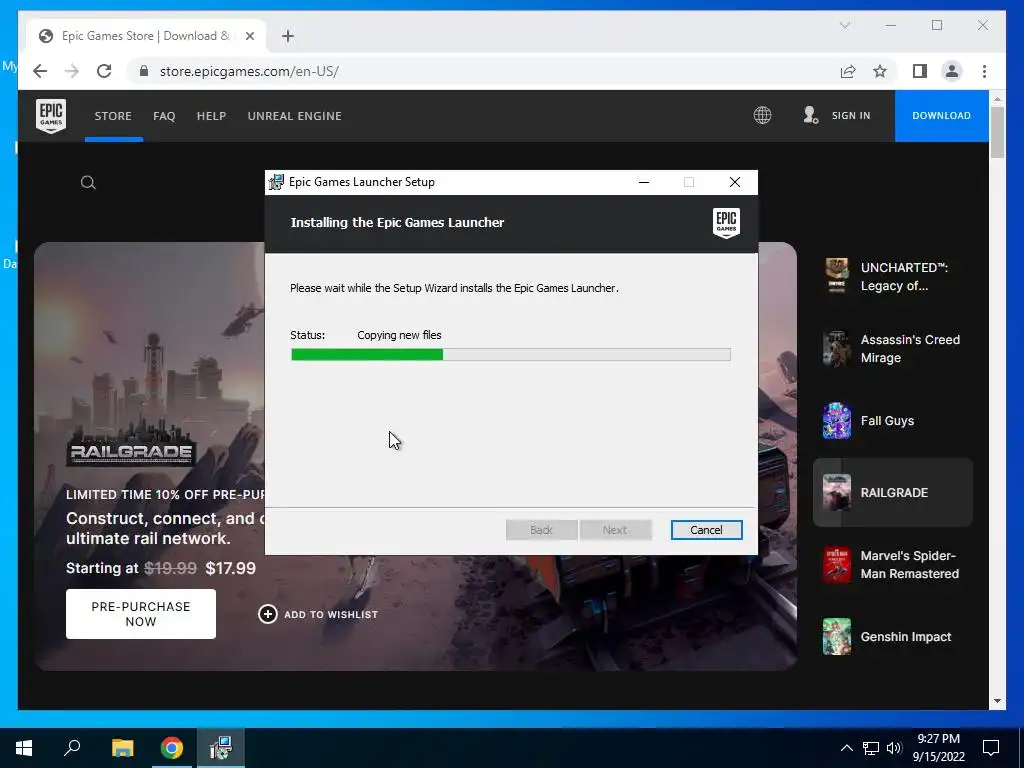Click Chrome forward arrow
Viewport: 1024px width, 768px height.
pos(72,71)
